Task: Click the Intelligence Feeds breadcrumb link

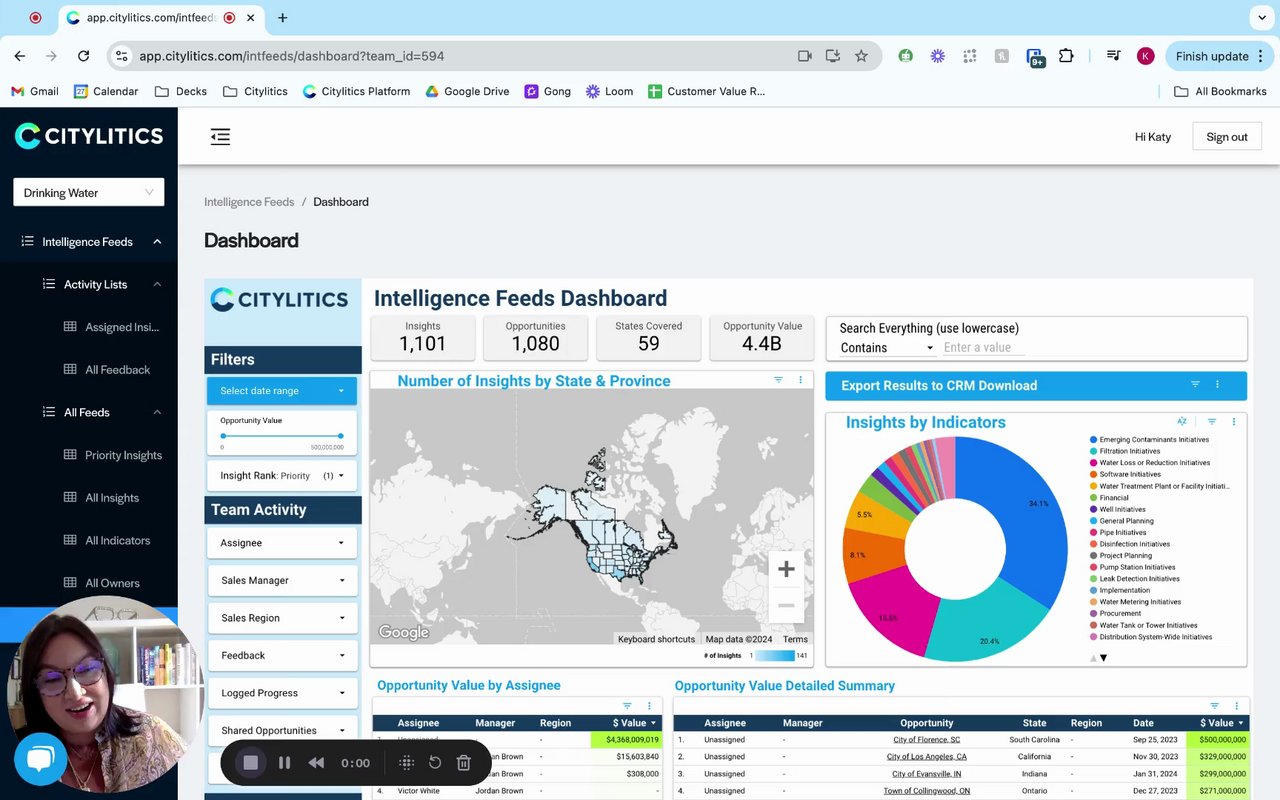Action: (x=249, y=202)
